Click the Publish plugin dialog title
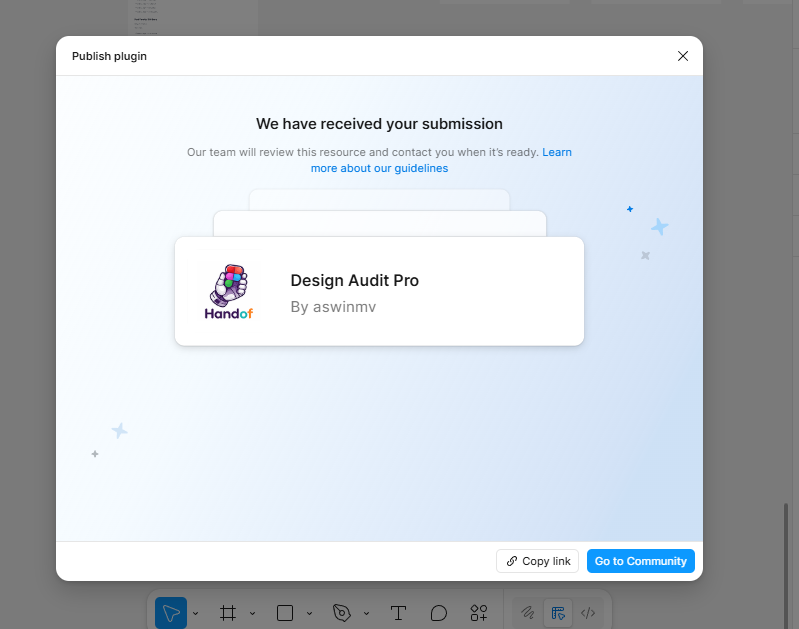 tap(109, 56)
